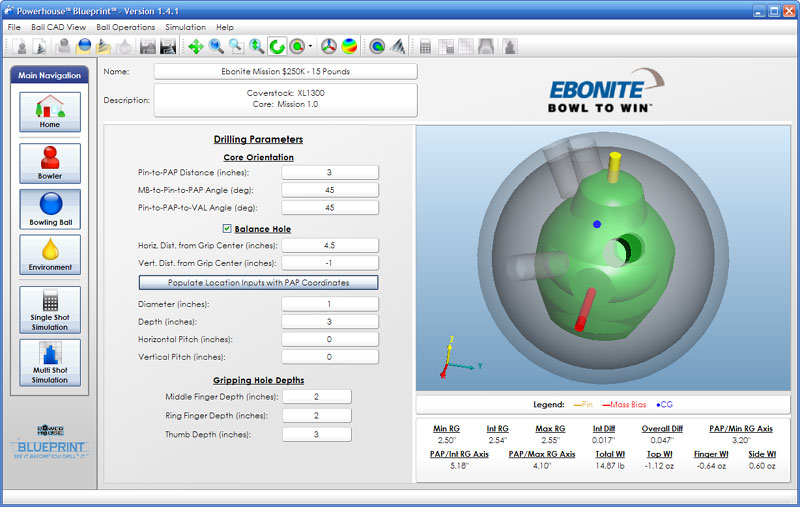Screen dimensions: 800x507
Task: Click the balance hole Depth input
Action: tap(330, 322)
